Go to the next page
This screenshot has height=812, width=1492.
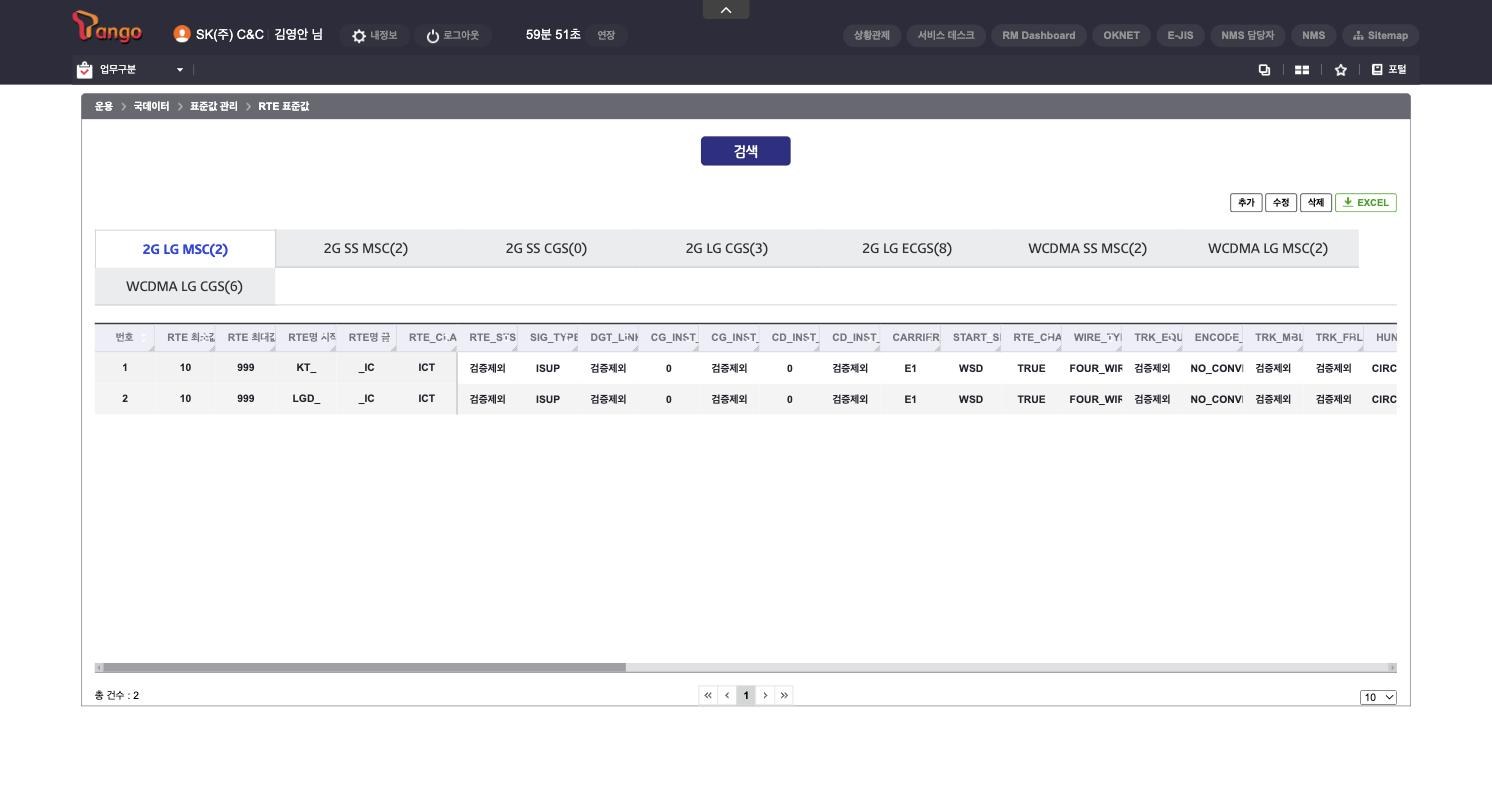coord(765,695)
